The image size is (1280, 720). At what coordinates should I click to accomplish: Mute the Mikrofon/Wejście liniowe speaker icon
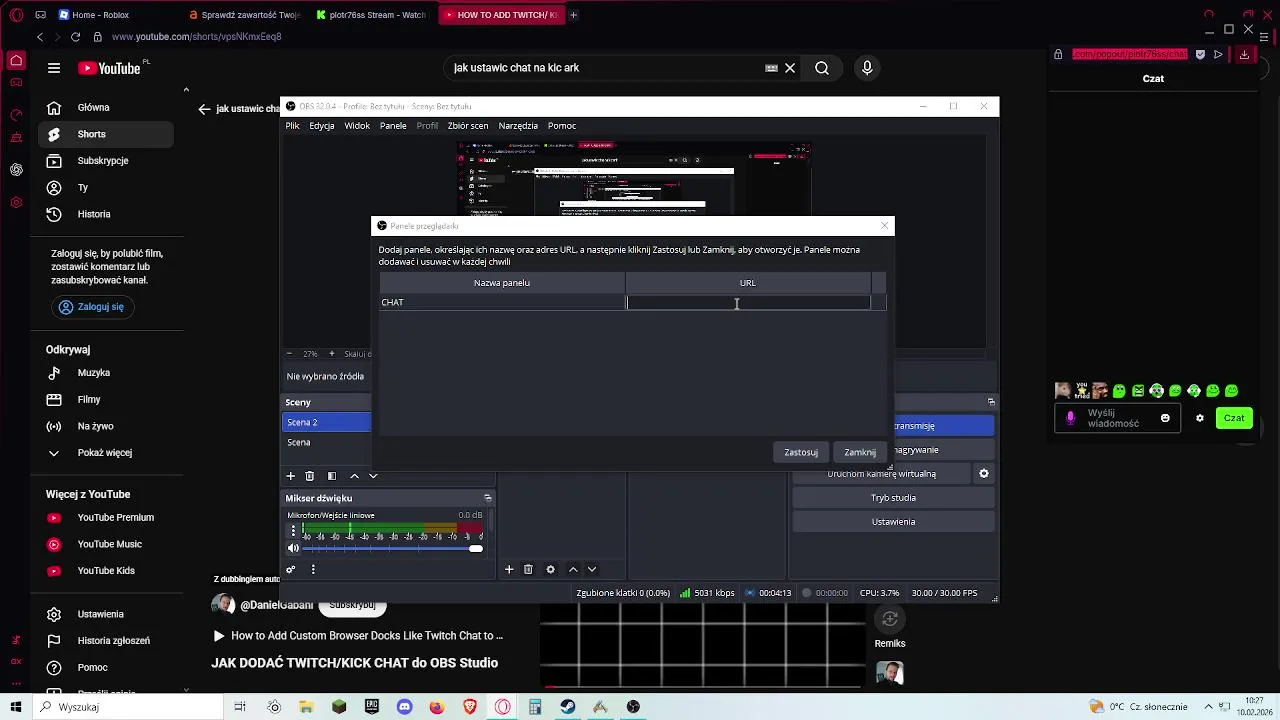click(x=293, y=548)
